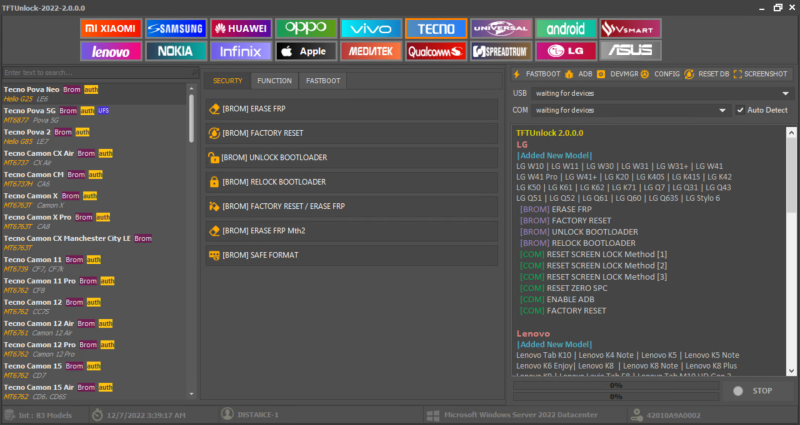Open the Oppo brand section
Screen dimensions: 800x425
tap(306, 29)
